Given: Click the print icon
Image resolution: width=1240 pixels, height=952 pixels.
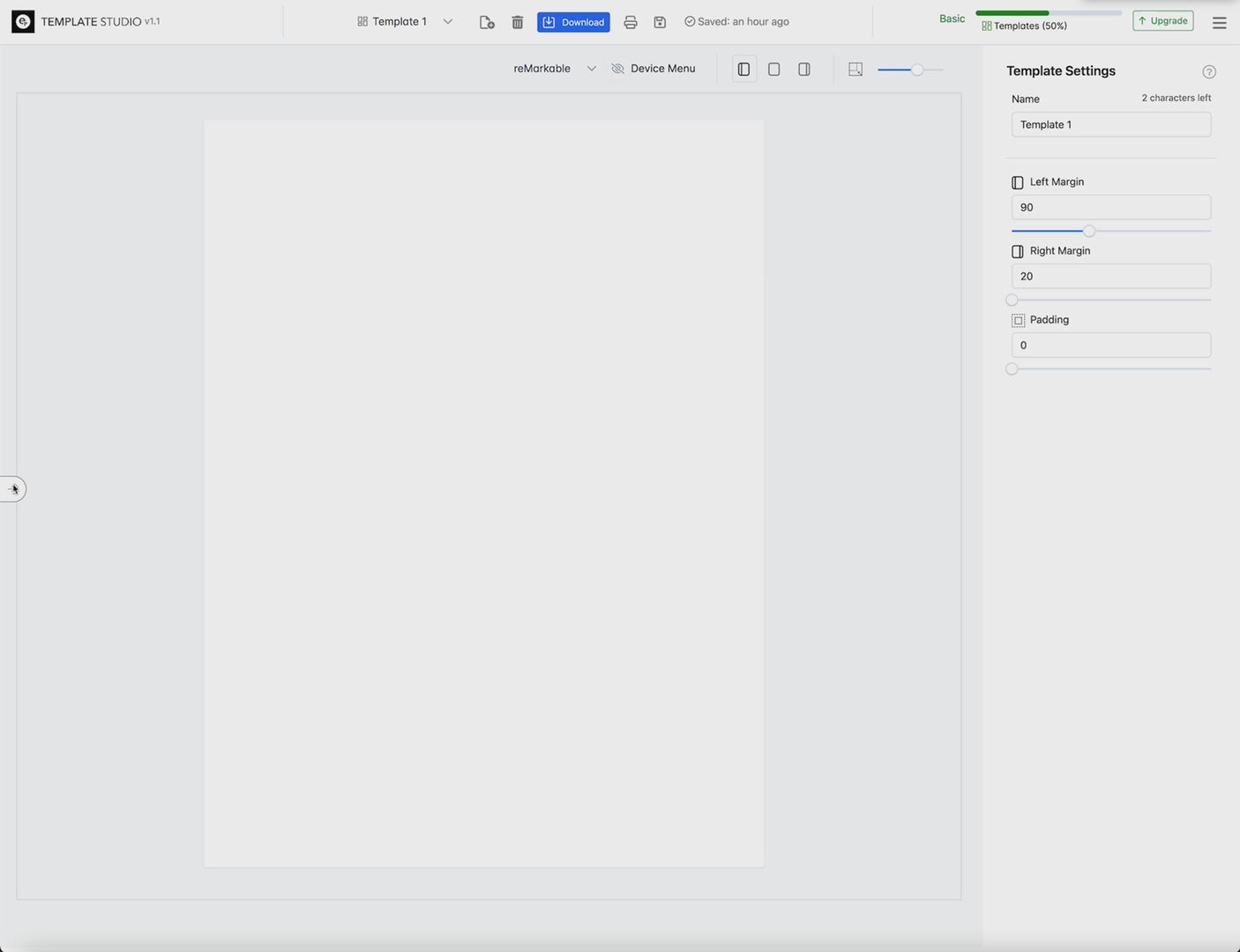Looking at the screenshot, I should point(630,22).
